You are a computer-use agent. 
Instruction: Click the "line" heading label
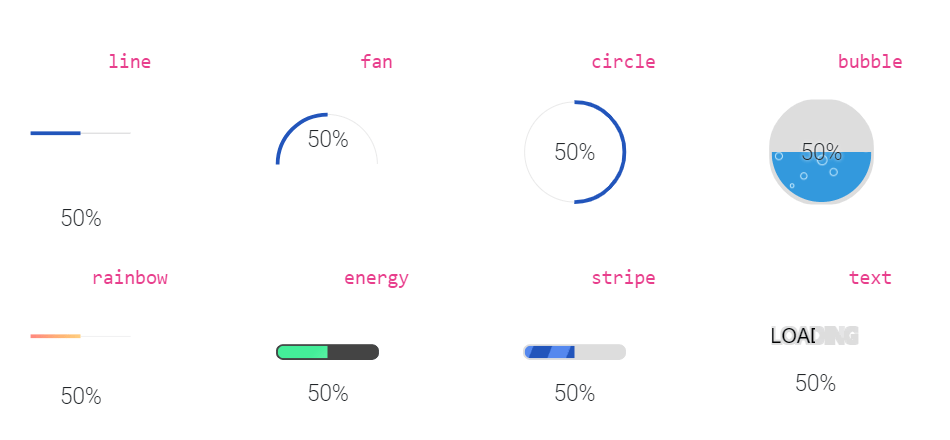129,62
